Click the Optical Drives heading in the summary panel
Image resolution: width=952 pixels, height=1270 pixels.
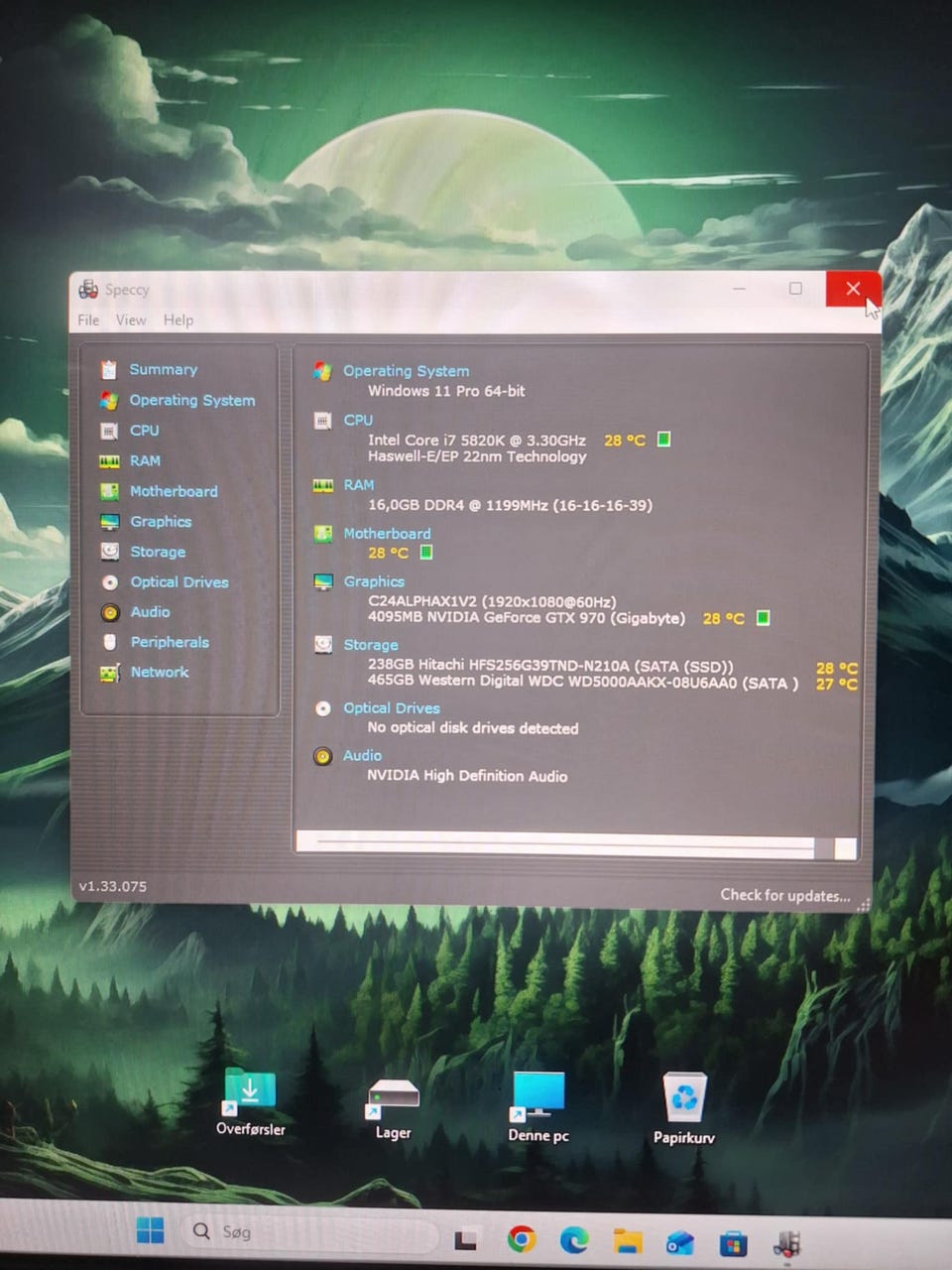[392, 708]
